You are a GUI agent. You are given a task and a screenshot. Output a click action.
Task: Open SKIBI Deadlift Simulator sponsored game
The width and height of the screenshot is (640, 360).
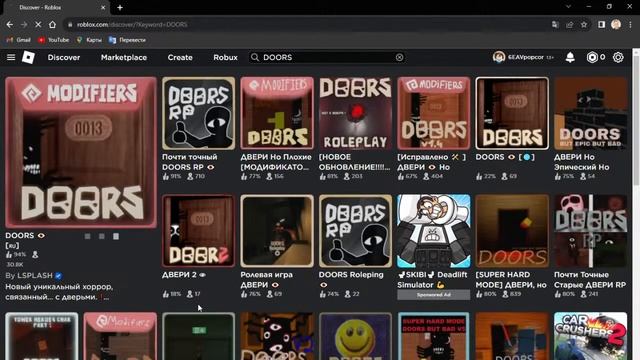(433, 231)
